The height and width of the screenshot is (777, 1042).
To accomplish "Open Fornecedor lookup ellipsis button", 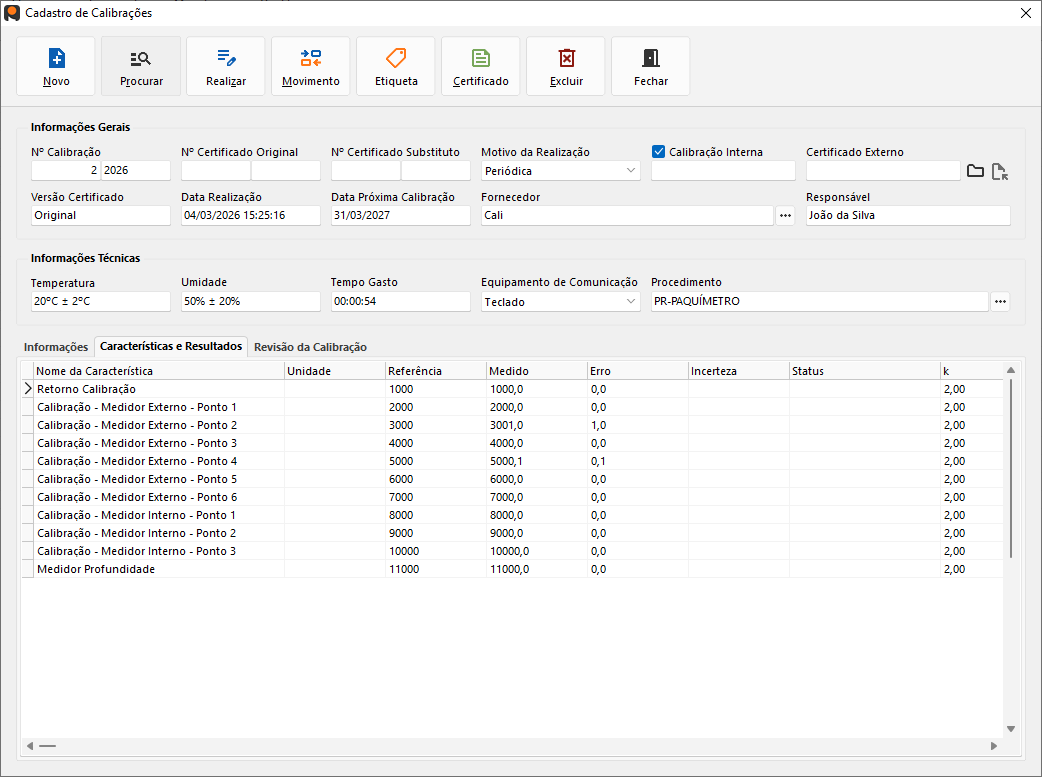I will (x=785, y=215).
